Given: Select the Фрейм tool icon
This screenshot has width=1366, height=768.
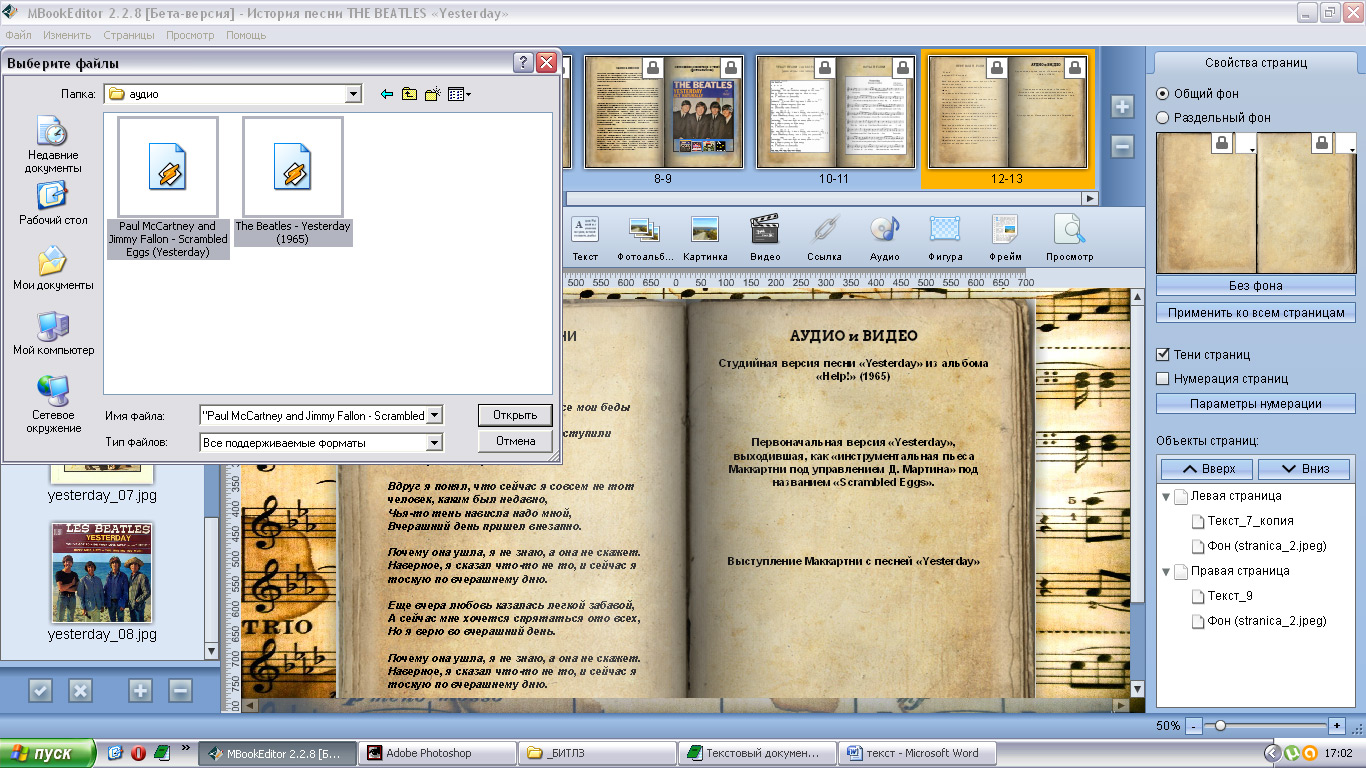Looking at the screenshot, I should [1005, 239].
